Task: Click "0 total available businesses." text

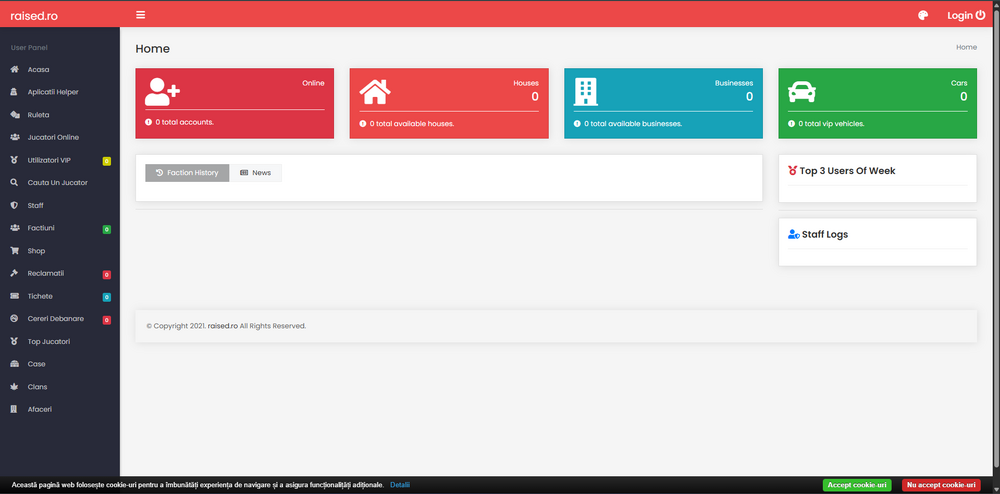Action: click(633, 124)
